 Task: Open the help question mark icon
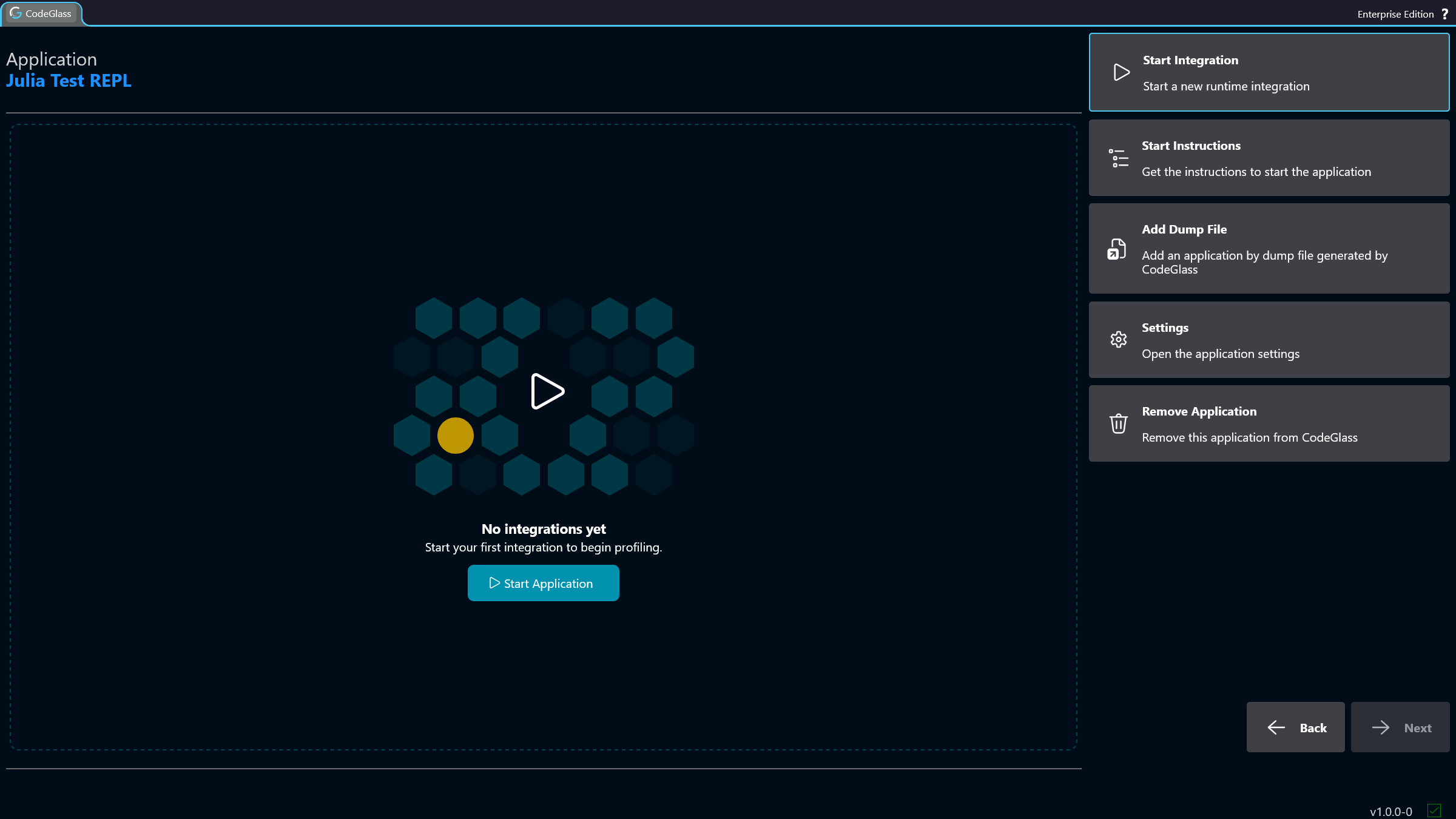[1445, 14]
